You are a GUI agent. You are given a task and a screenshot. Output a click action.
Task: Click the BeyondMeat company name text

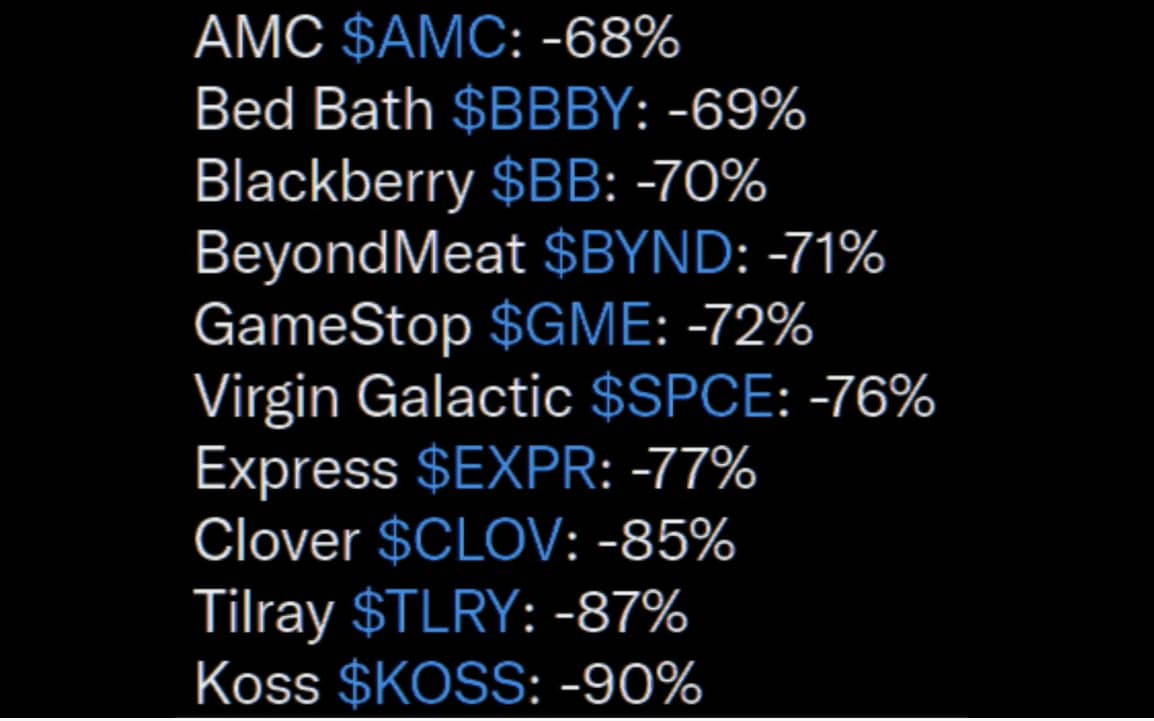(x=360, y=254)
